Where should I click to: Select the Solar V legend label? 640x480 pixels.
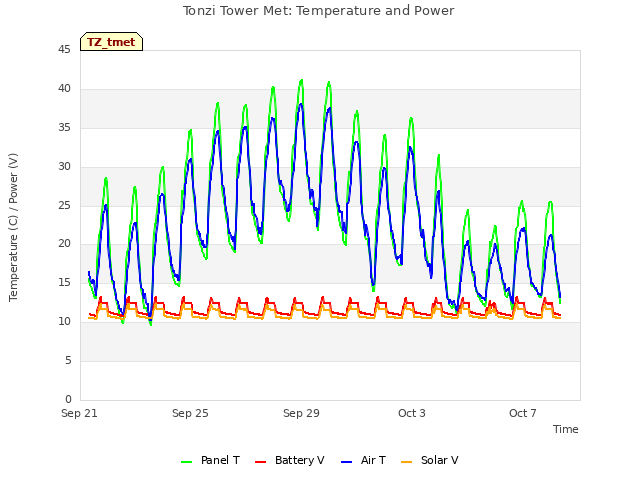(439, 460)
